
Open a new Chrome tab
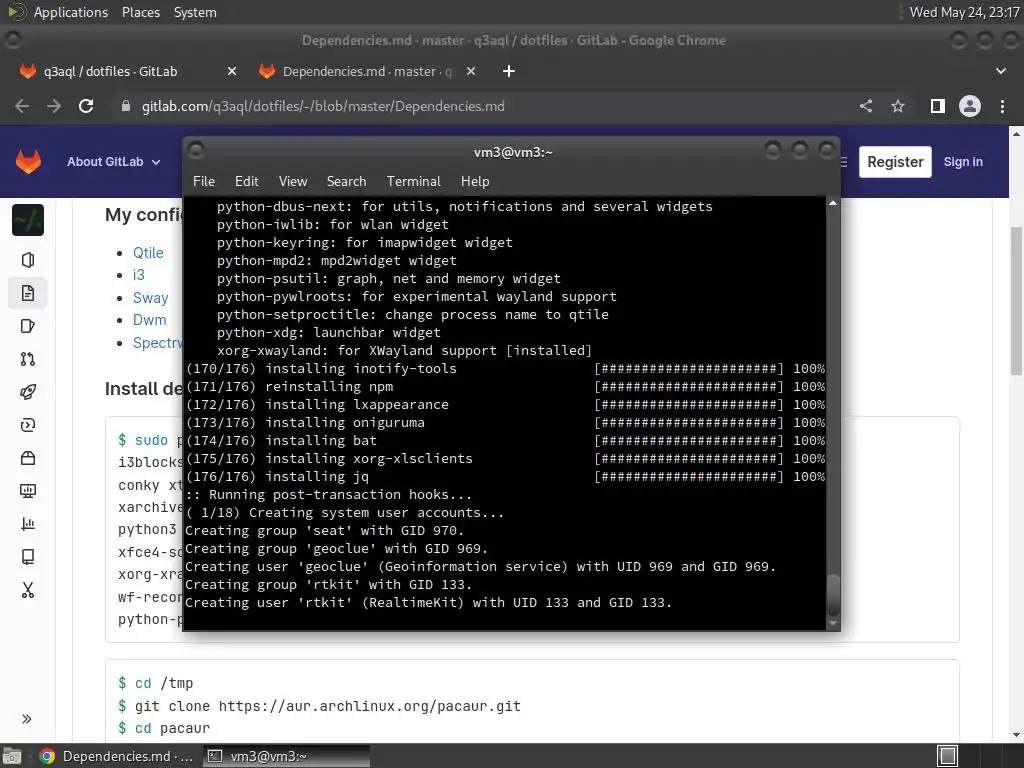tap(509, 71)
